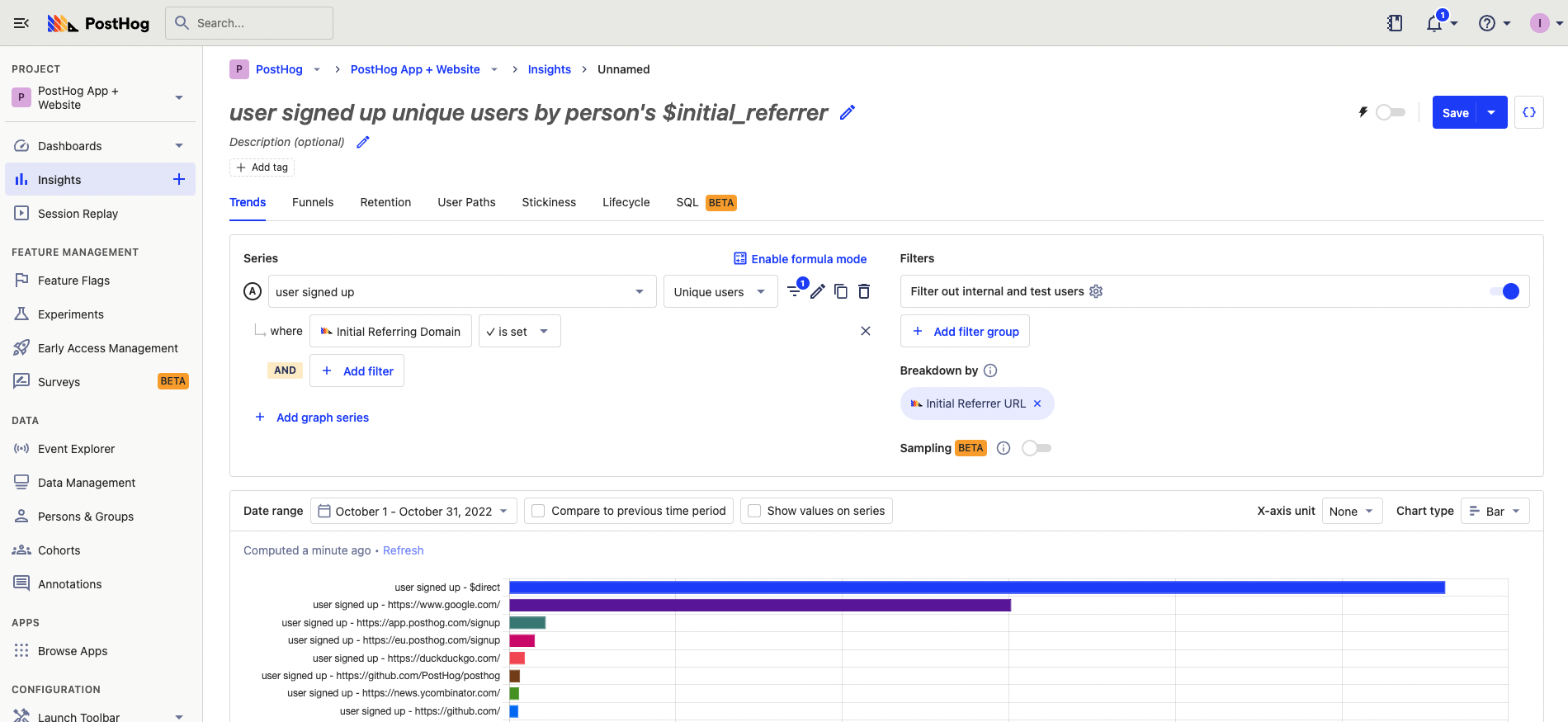Click the blue $direct bar in chart

[976, 588]
